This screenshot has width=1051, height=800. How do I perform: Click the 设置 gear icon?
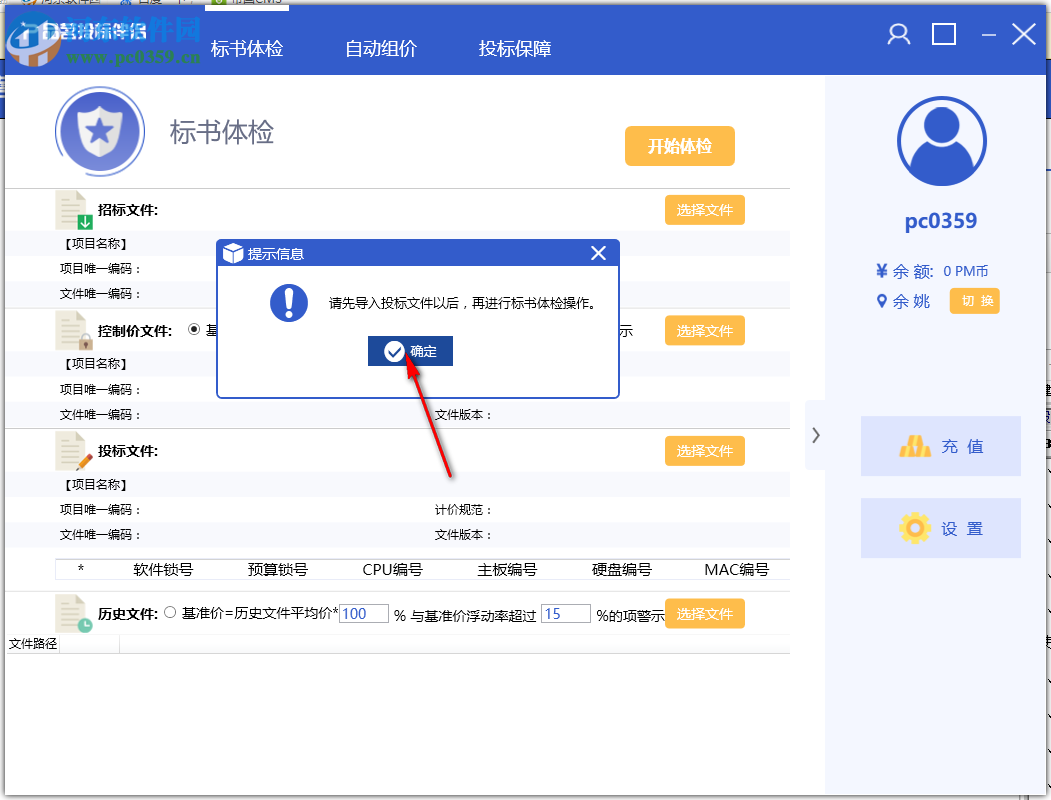(913, 528)
